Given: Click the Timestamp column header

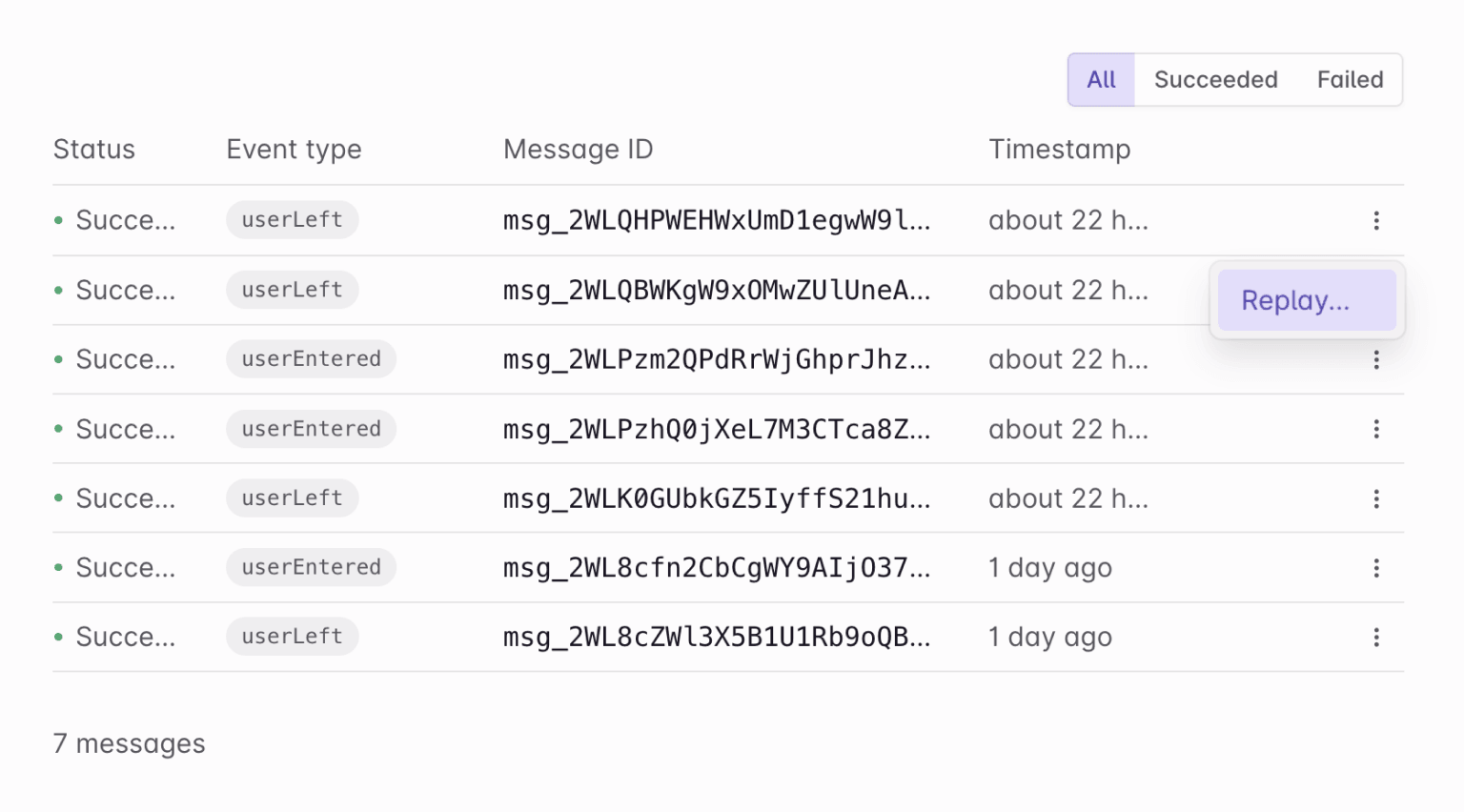Looking at the screenshot, I should (1059, 150).
